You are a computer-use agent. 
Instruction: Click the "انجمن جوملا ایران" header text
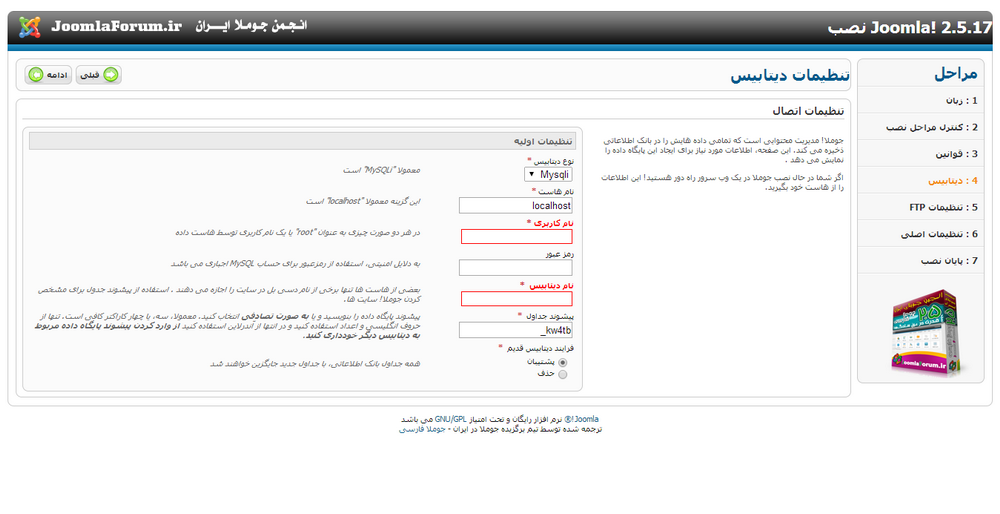coord(251,26)
